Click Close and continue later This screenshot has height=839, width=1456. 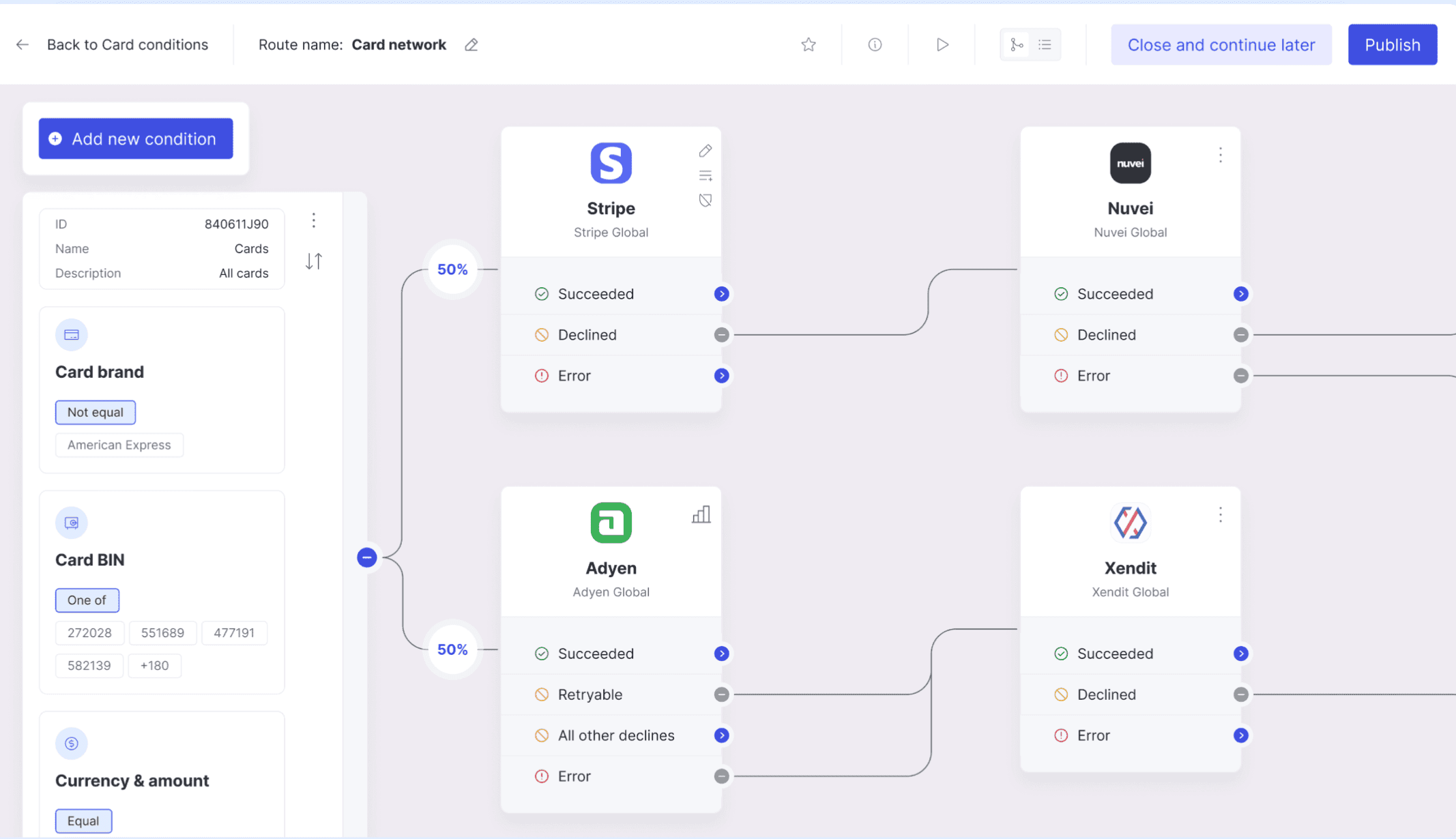coord(1221,45)
